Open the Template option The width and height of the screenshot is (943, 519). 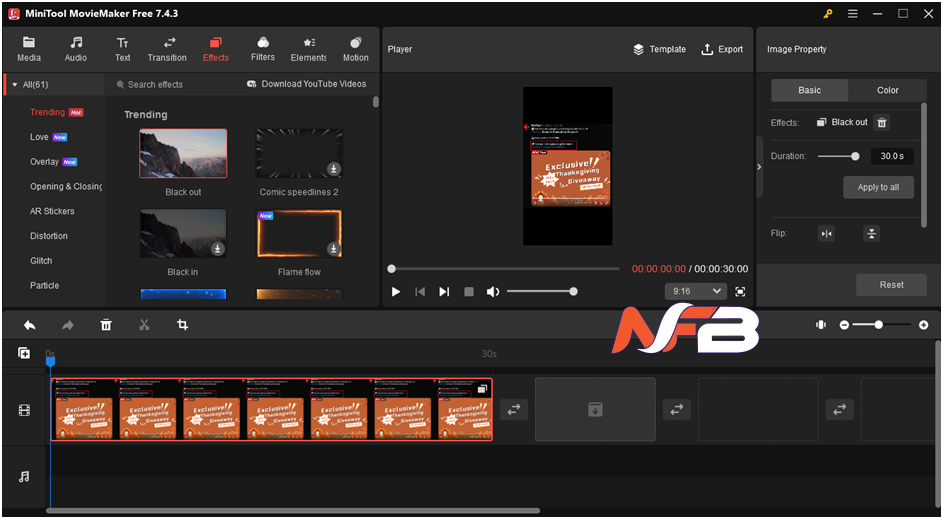[x=660, y=49]
